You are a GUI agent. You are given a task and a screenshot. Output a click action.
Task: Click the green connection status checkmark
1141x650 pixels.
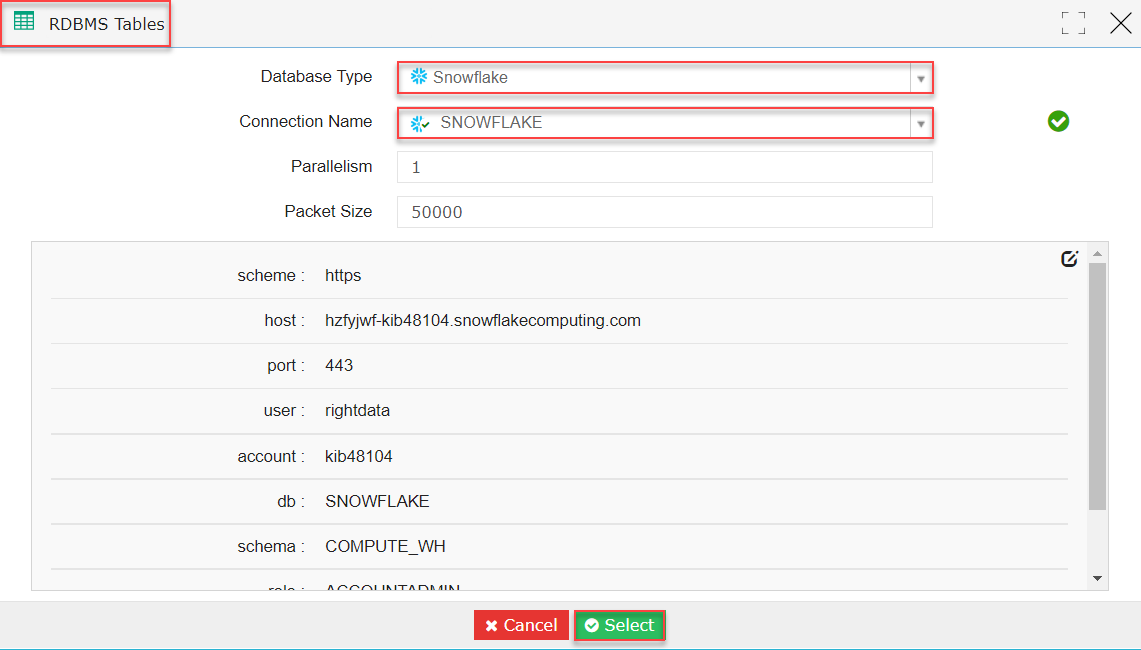coord(1058,122)
